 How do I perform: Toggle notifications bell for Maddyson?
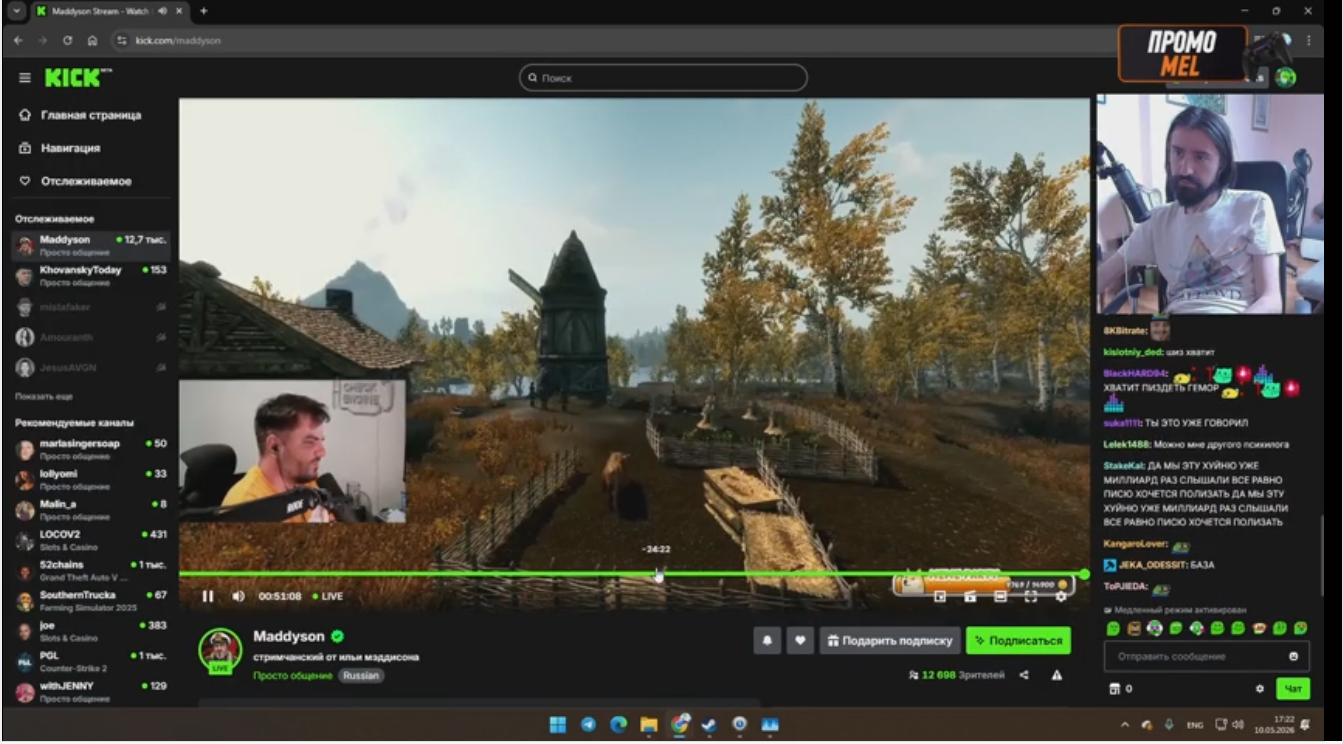tap(767, 641)
